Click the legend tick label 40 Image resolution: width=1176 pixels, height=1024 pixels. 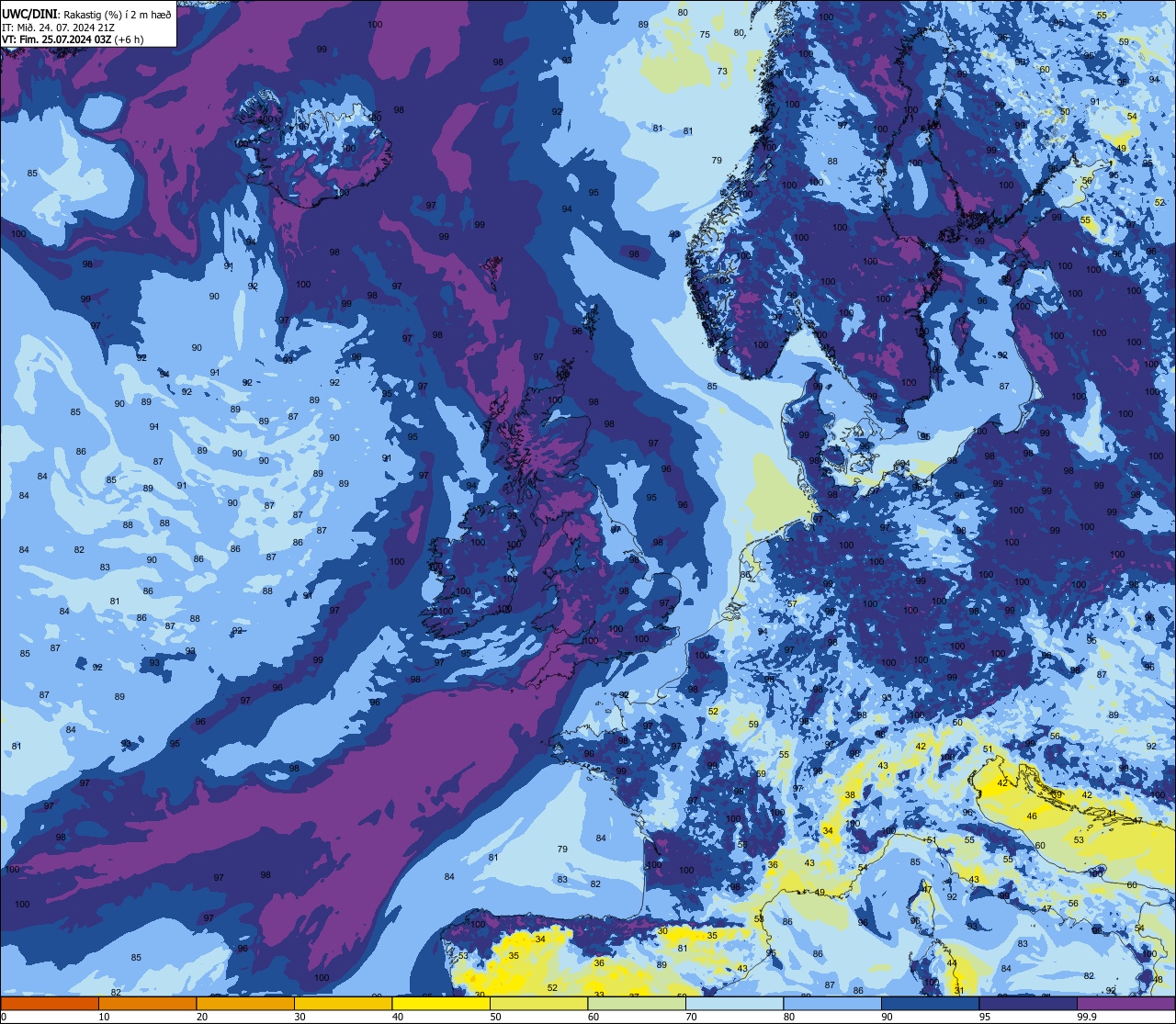click(x=398, y=1017)
